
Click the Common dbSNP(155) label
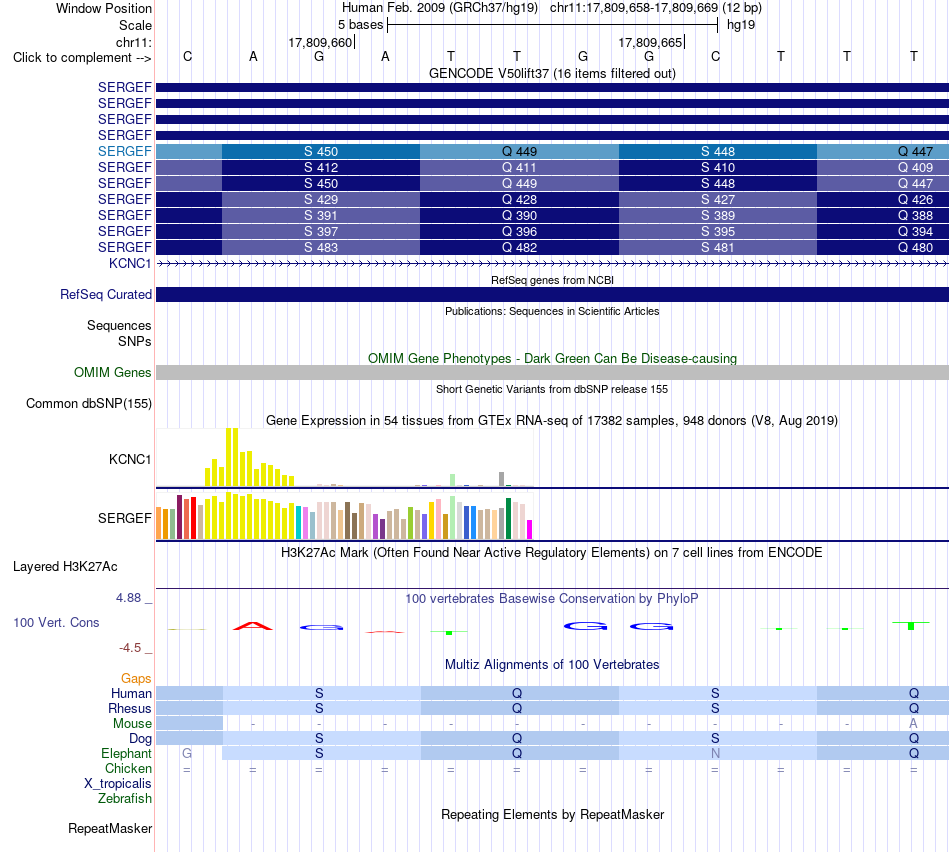pyautogui.click(x=88, y=404)
